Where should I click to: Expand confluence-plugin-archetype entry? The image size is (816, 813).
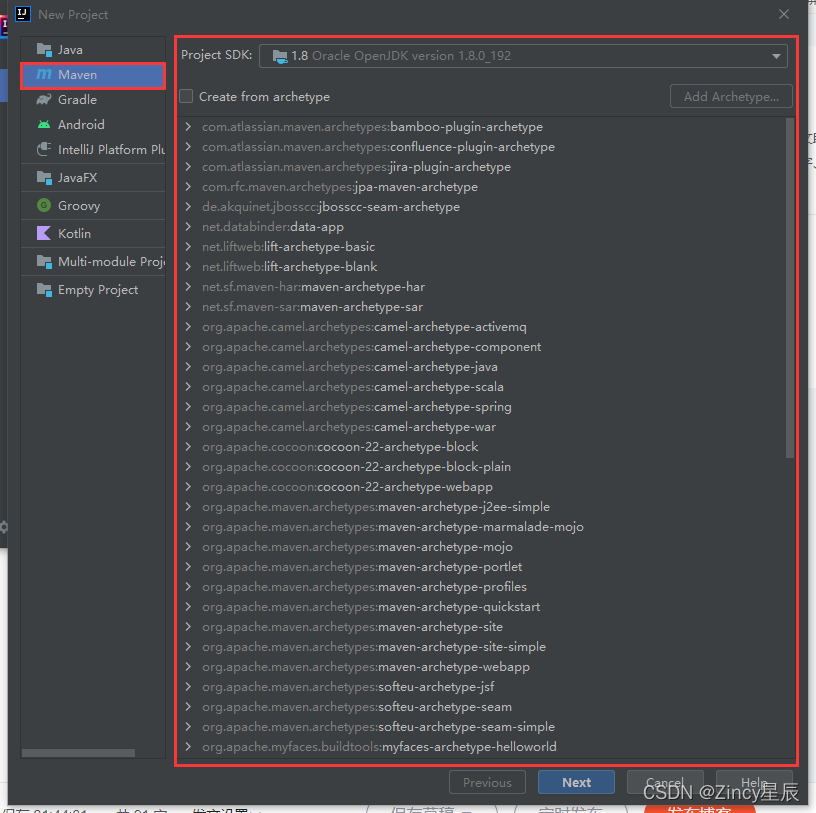pyautogui.click(x=188, y=147)
